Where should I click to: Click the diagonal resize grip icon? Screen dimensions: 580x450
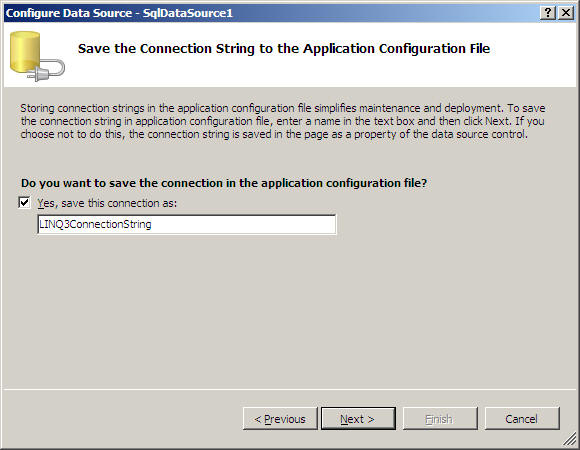pyautogui.click(x=570, y=439)
